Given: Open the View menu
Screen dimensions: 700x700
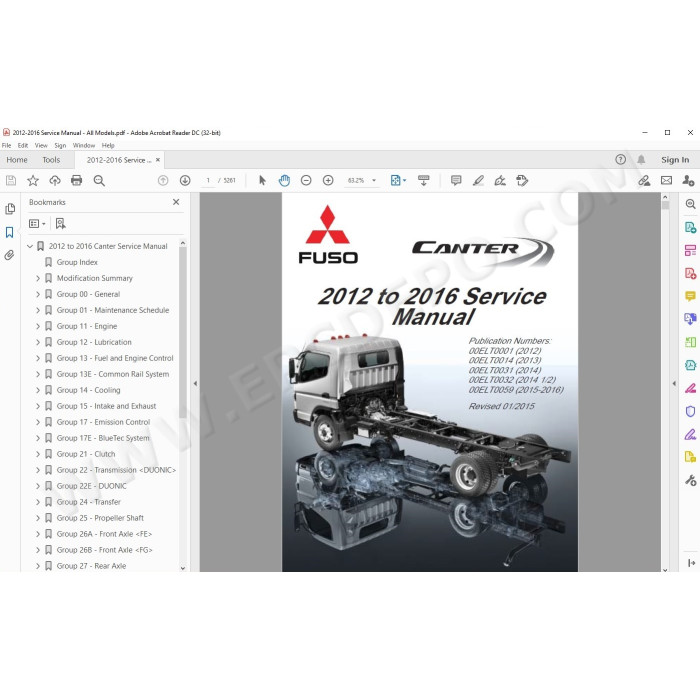Looking at the screenshot, I should click(x=41, y=145).
